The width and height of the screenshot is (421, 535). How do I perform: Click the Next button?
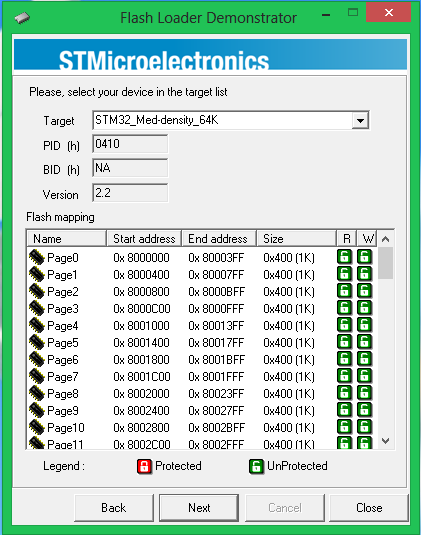(x=199, y=508)
